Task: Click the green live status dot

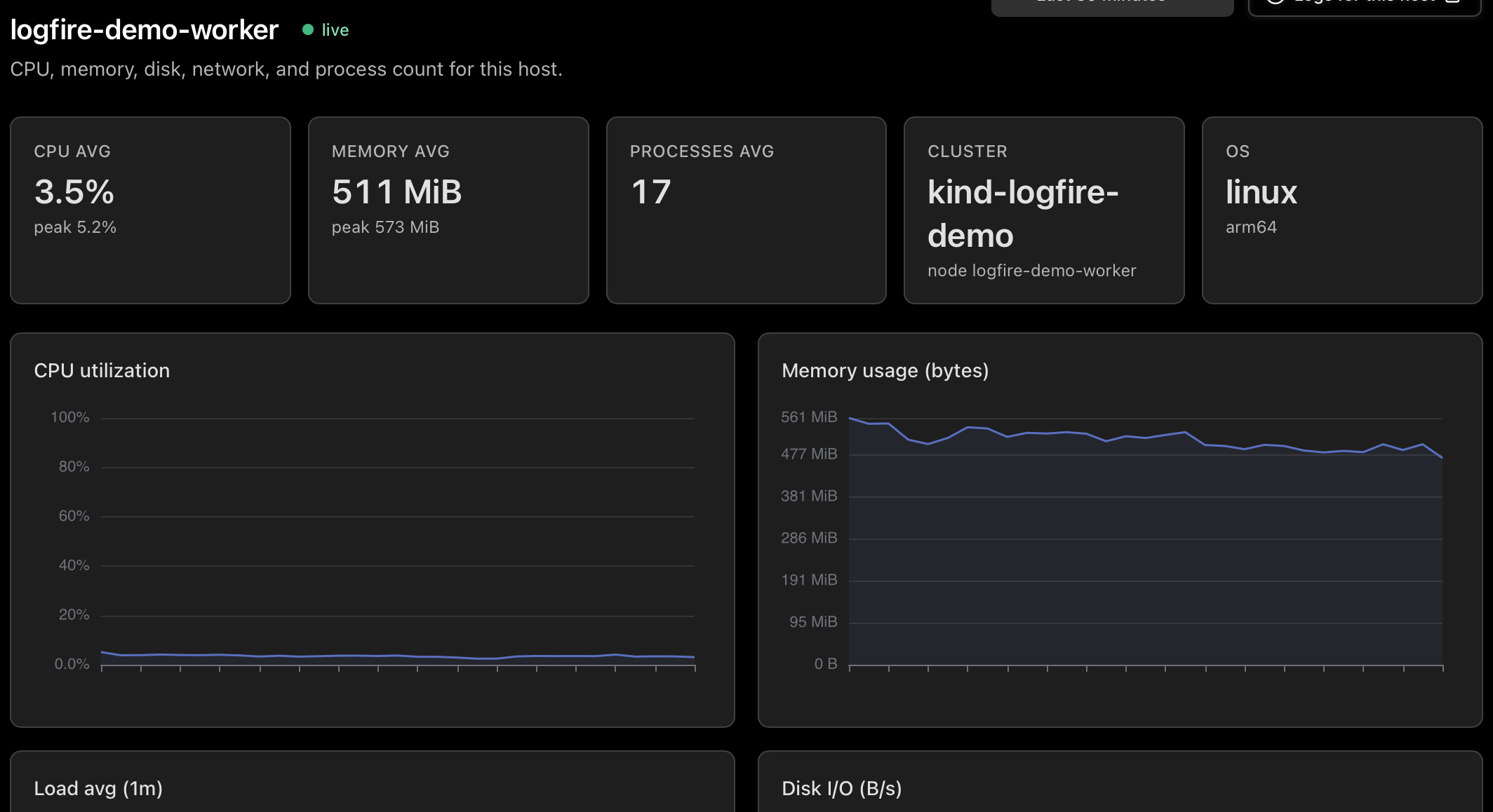Action: [x=307, y=29]
